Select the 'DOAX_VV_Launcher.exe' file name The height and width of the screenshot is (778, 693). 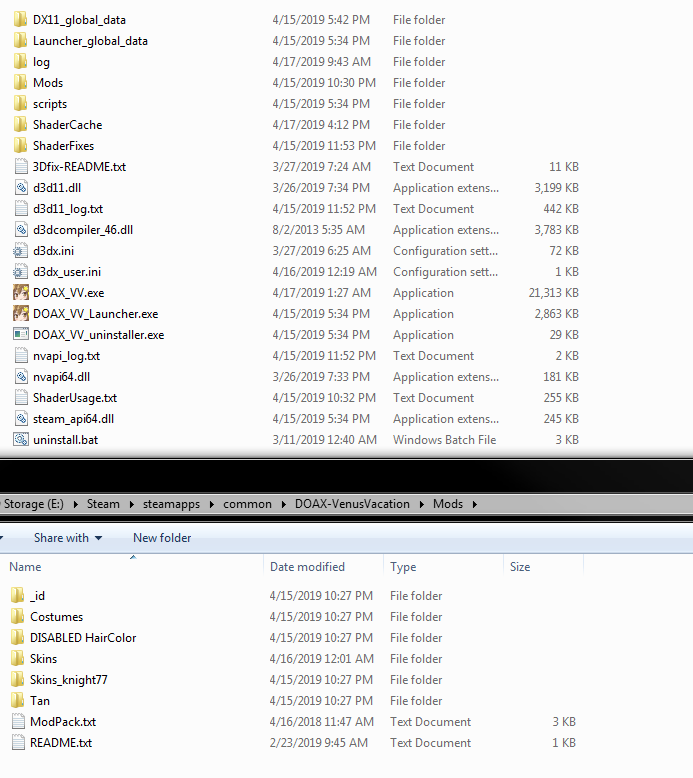(95, 314)
